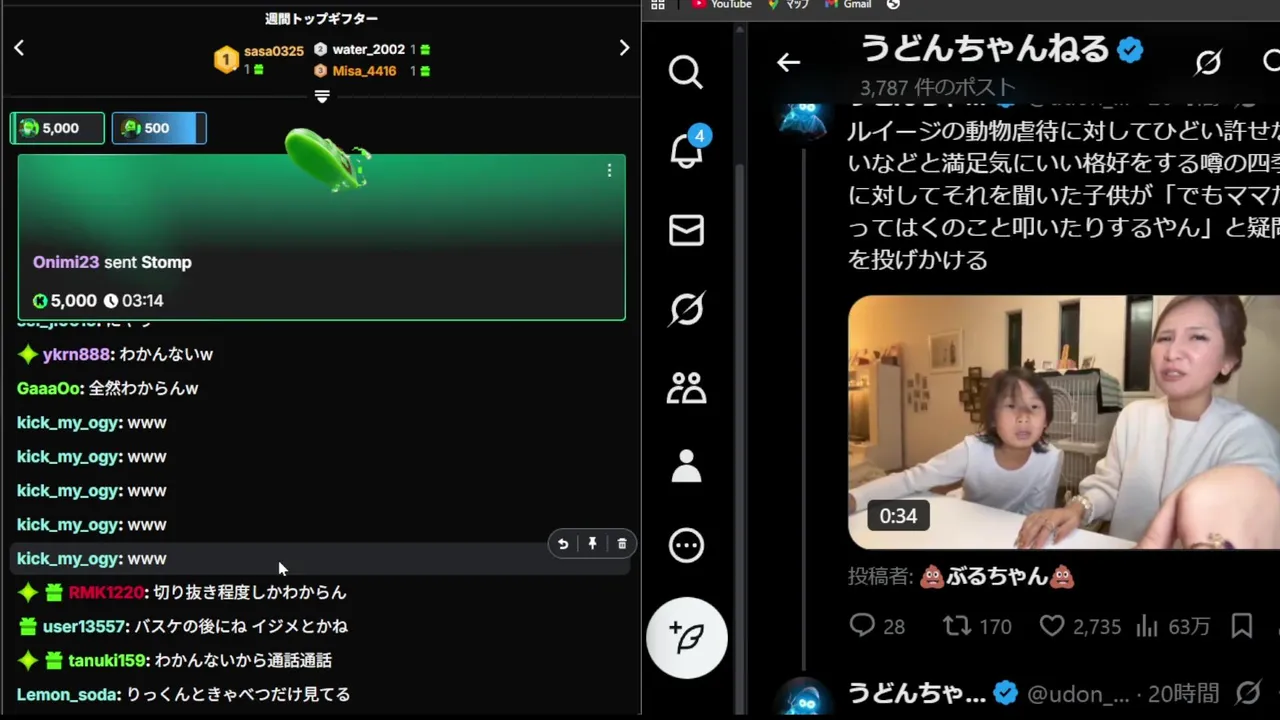Open X notifications bell with 4 badge
This screenshot has height=720, width=1280.
coord(686,150)
